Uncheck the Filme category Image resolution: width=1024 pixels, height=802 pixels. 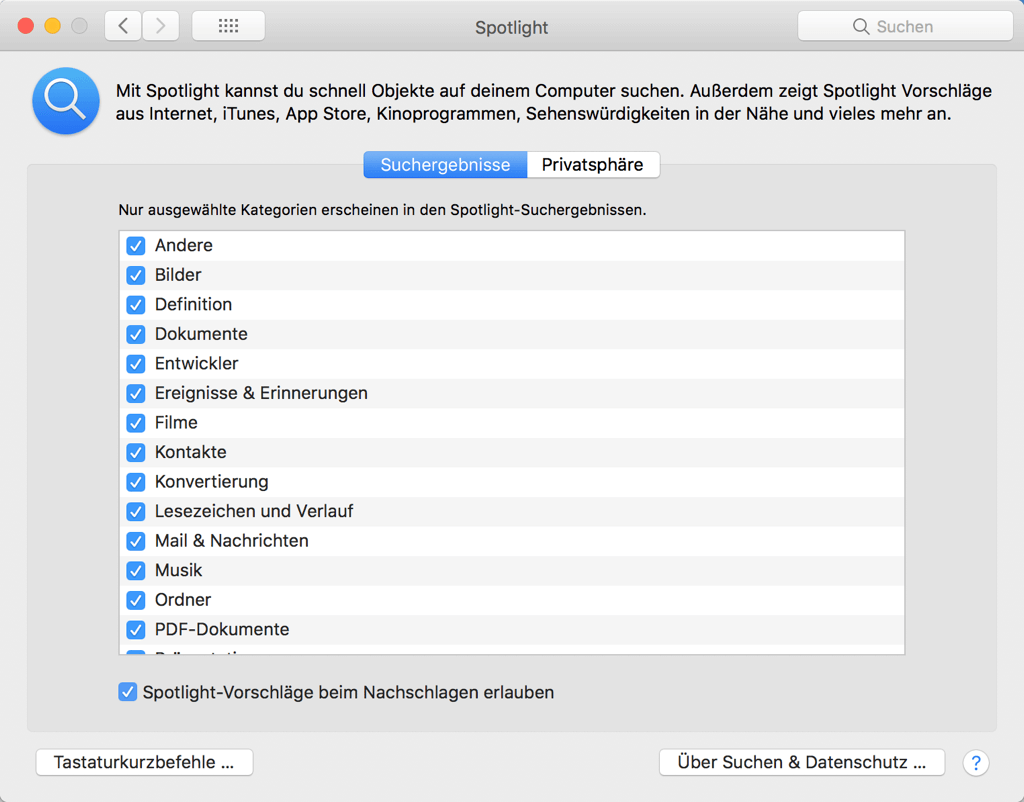tap(136, 423)
